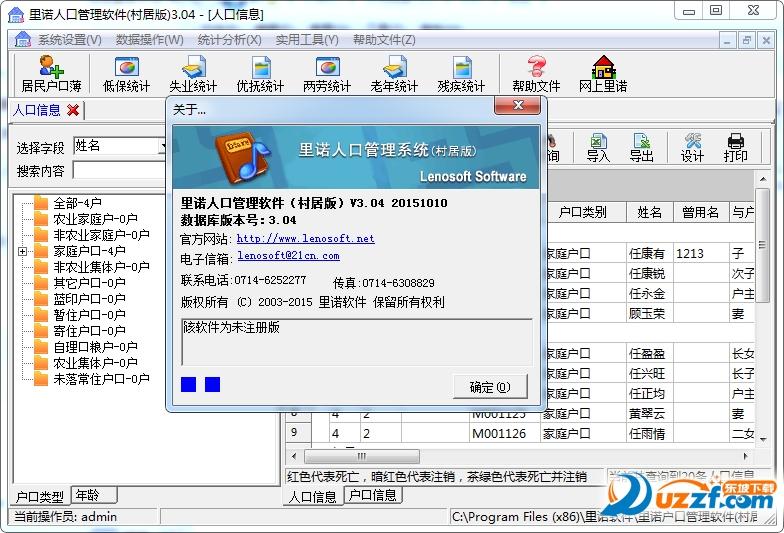Close the 人口信息 tab with red X
The height and width of the screenshot is (533, 784).
click(x=73, y=110)
